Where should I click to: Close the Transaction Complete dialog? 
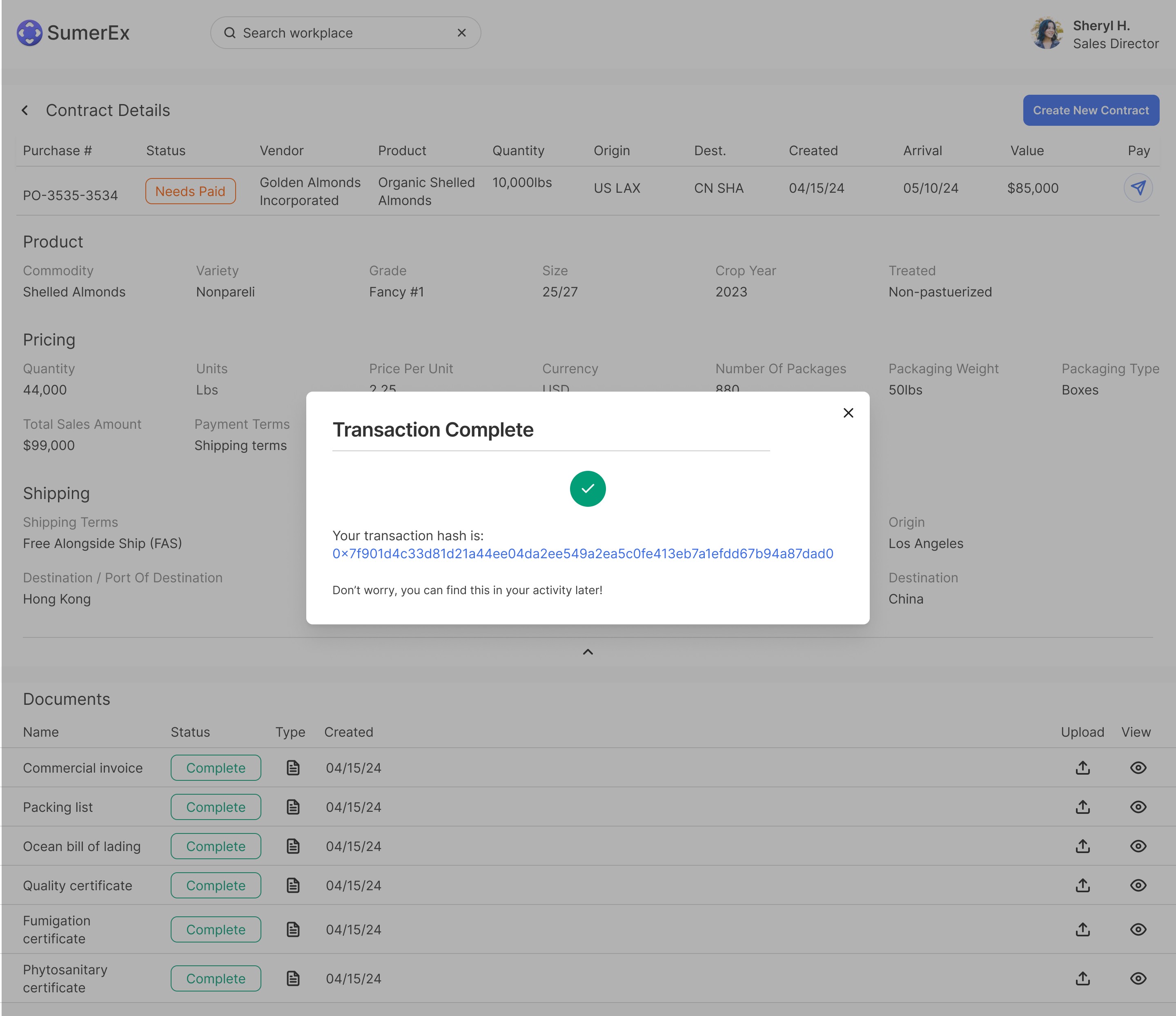pyautogui.click(x=848, y=412)
